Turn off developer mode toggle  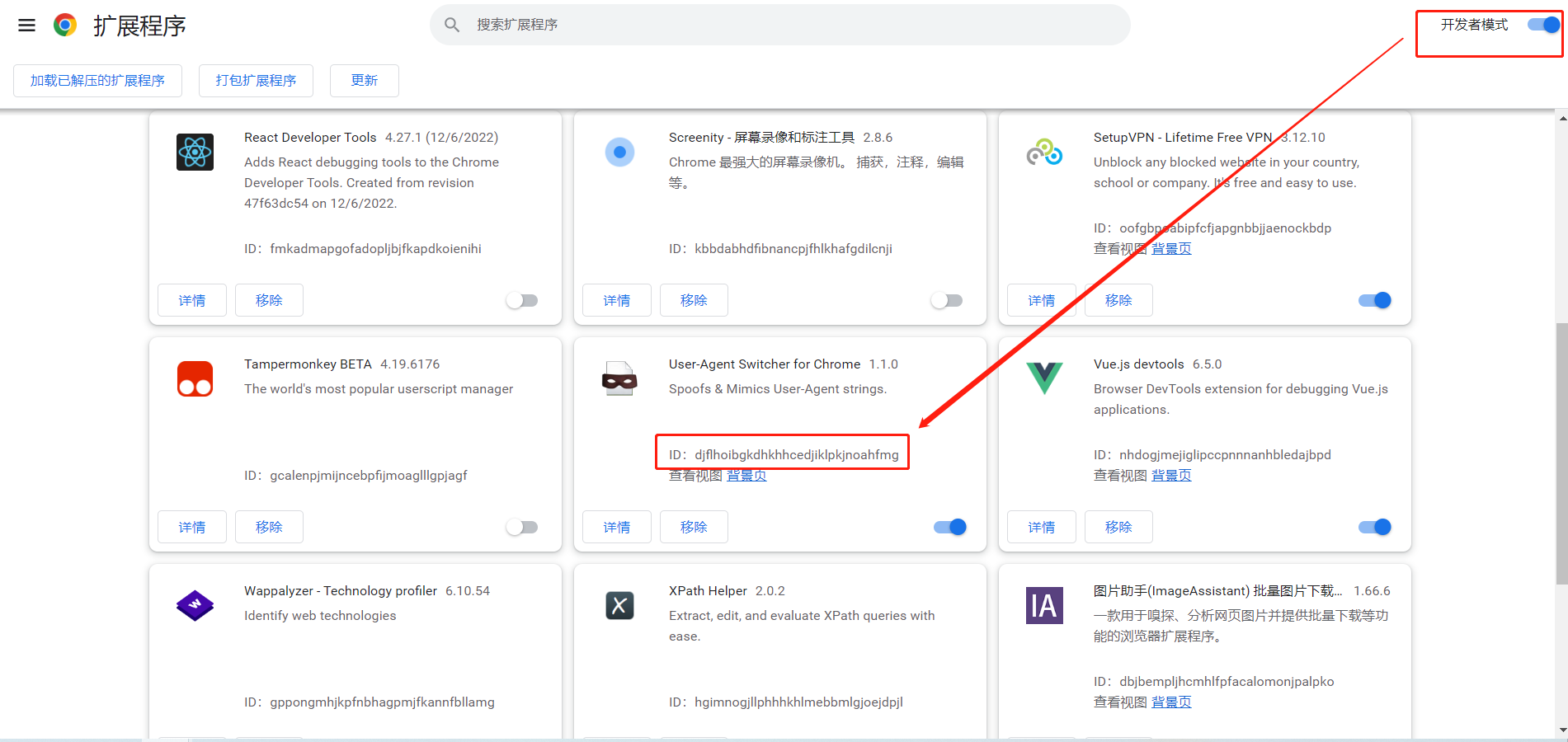[1543, 25]
